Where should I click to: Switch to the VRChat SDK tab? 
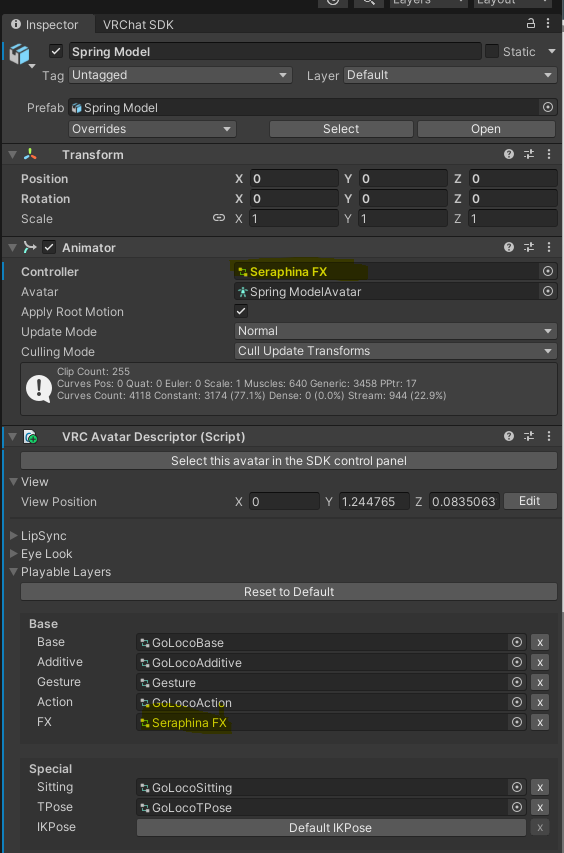tap(138, 25)
